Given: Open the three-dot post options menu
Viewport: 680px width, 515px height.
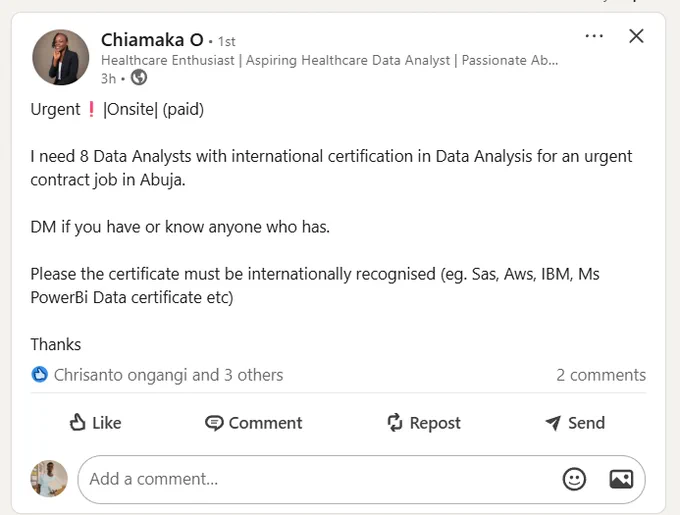Looking at the screenshot, I should pos(594,36).
